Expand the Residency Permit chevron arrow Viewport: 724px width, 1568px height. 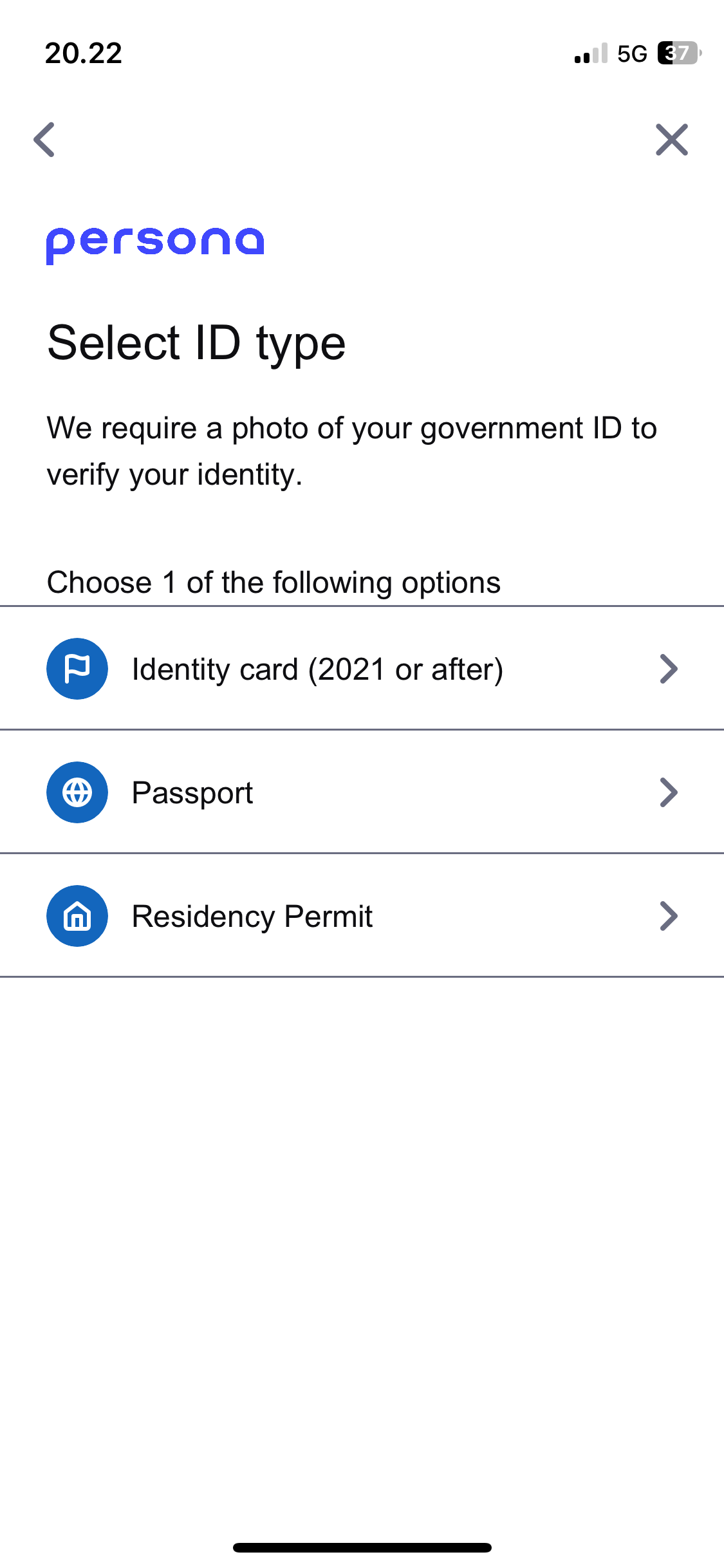(669, 916)
